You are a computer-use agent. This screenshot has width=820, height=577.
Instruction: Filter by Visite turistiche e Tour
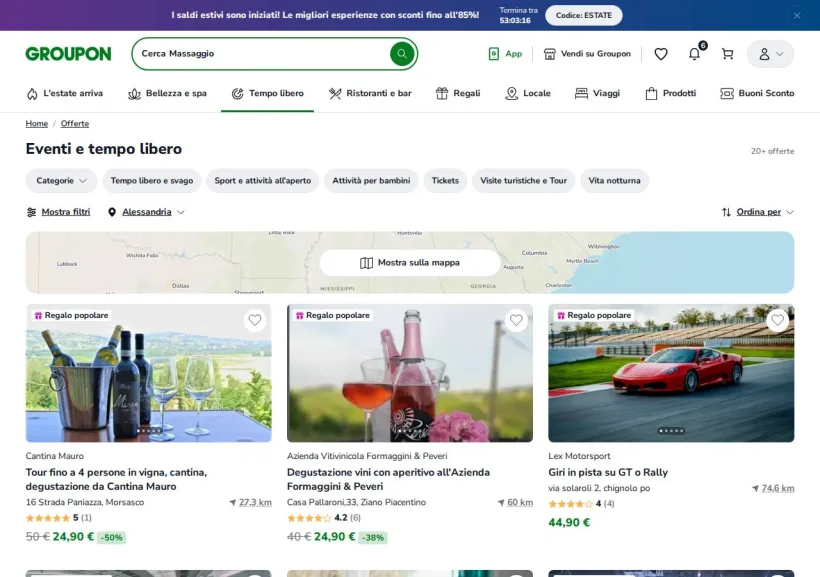pyautogui.click(x=523, y=180)
